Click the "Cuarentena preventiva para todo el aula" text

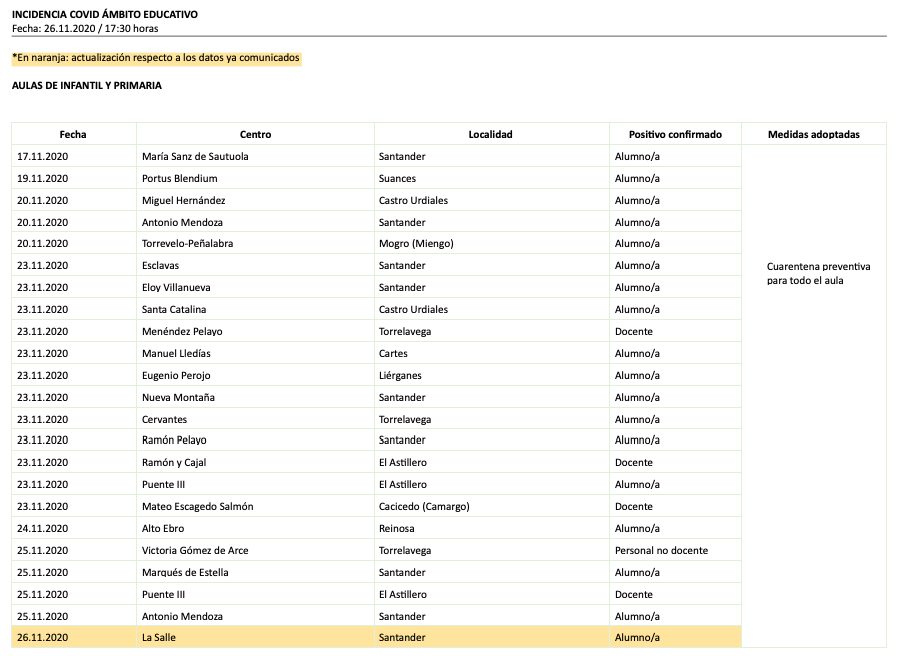pyautogui.click(x=818, y=273)
